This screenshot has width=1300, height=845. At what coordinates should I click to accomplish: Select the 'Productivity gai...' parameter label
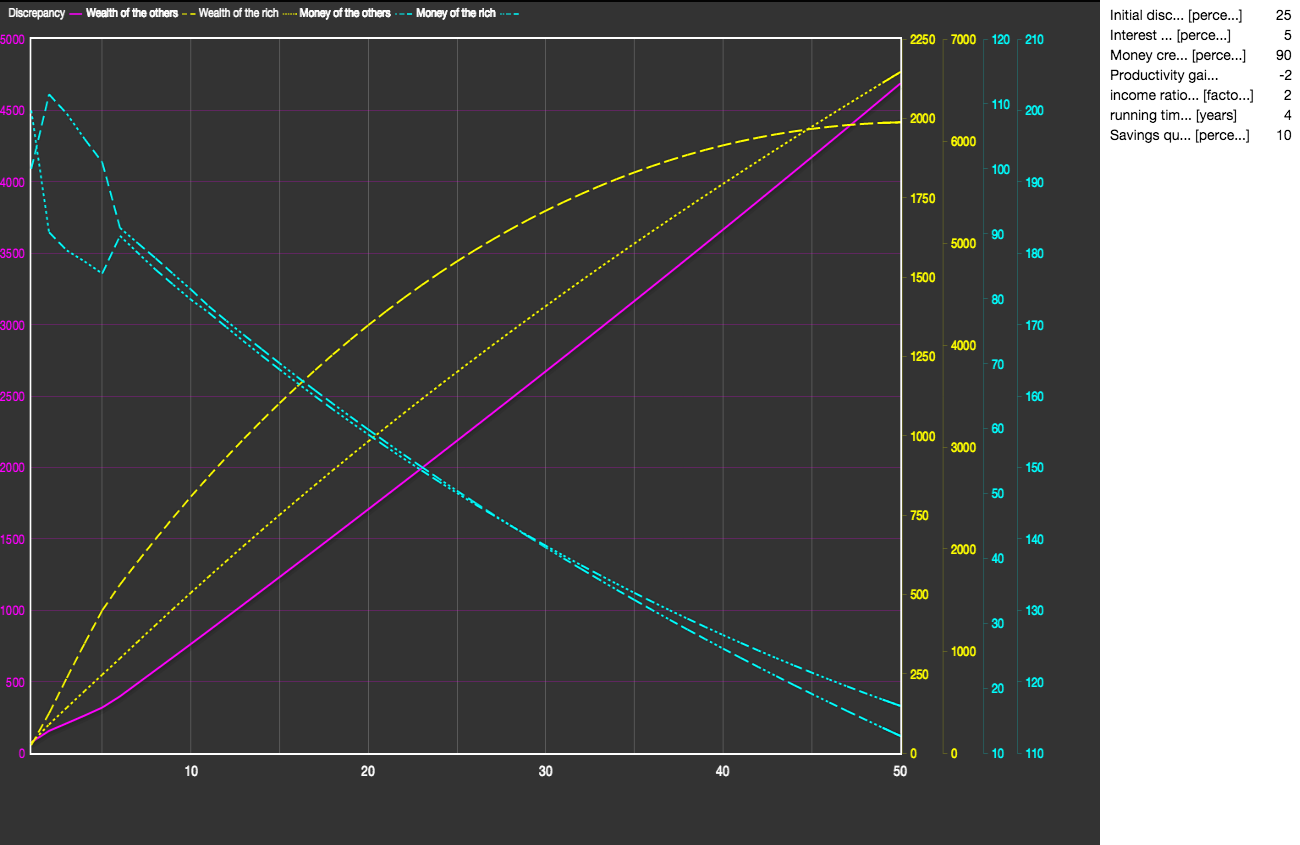pos(1164,75)
